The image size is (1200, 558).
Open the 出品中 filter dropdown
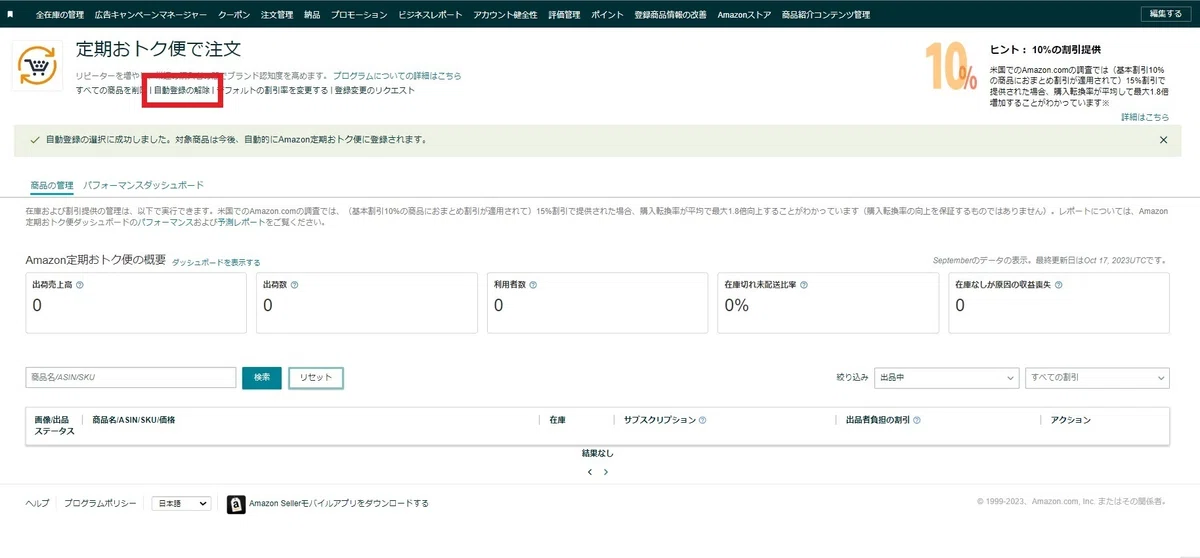click(x=946, y=377)
